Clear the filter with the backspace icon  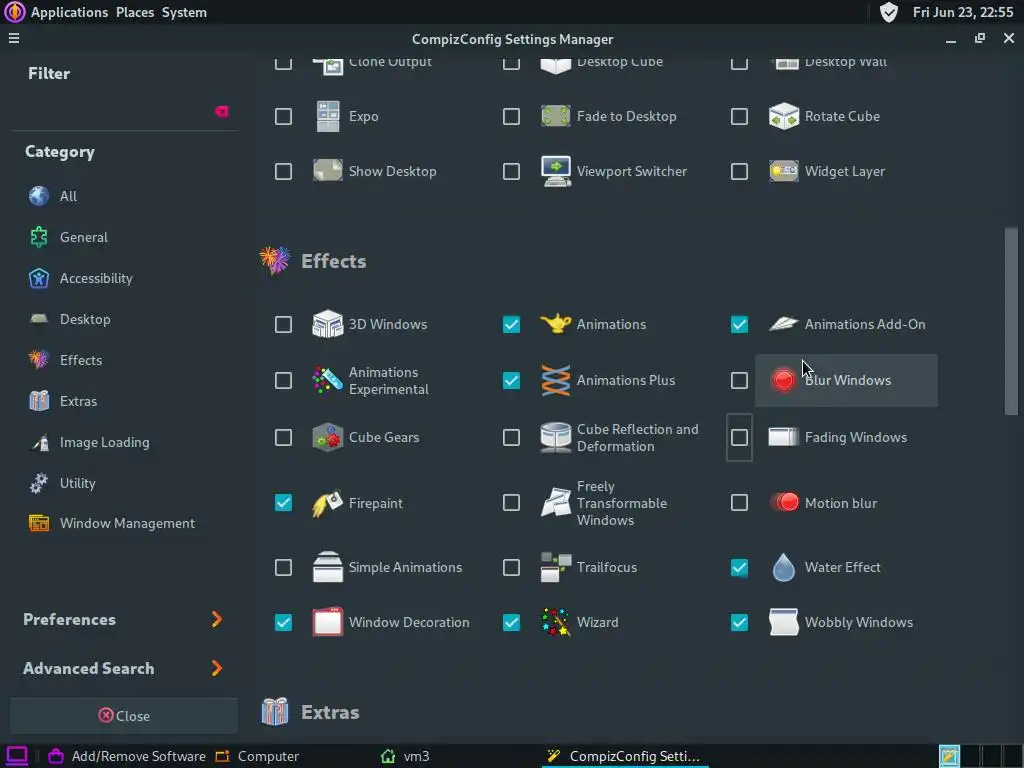point(221,112)
